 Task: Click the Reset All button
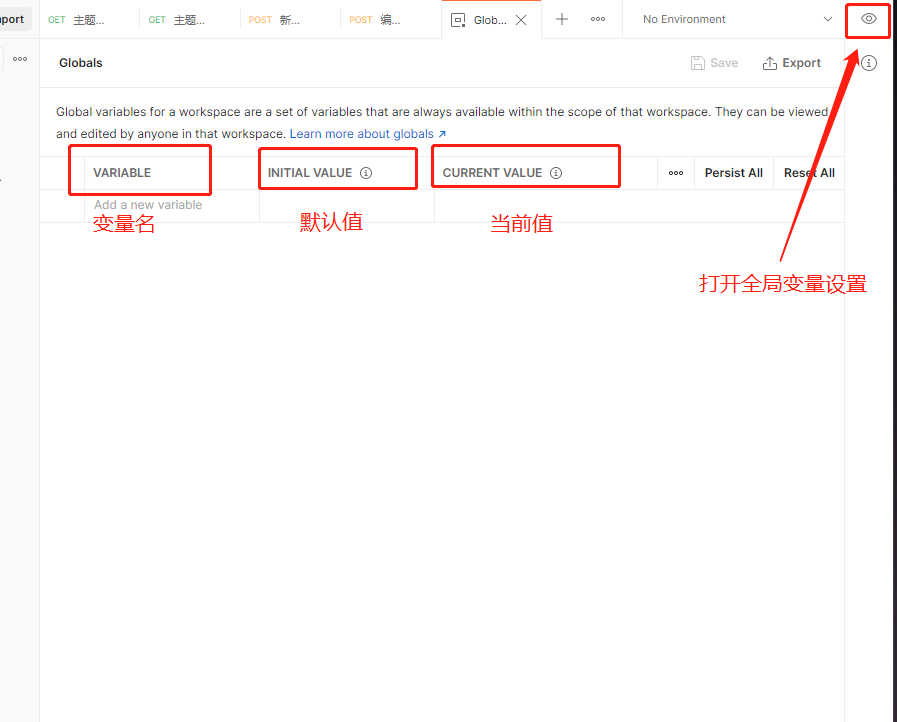pos(809,173)
